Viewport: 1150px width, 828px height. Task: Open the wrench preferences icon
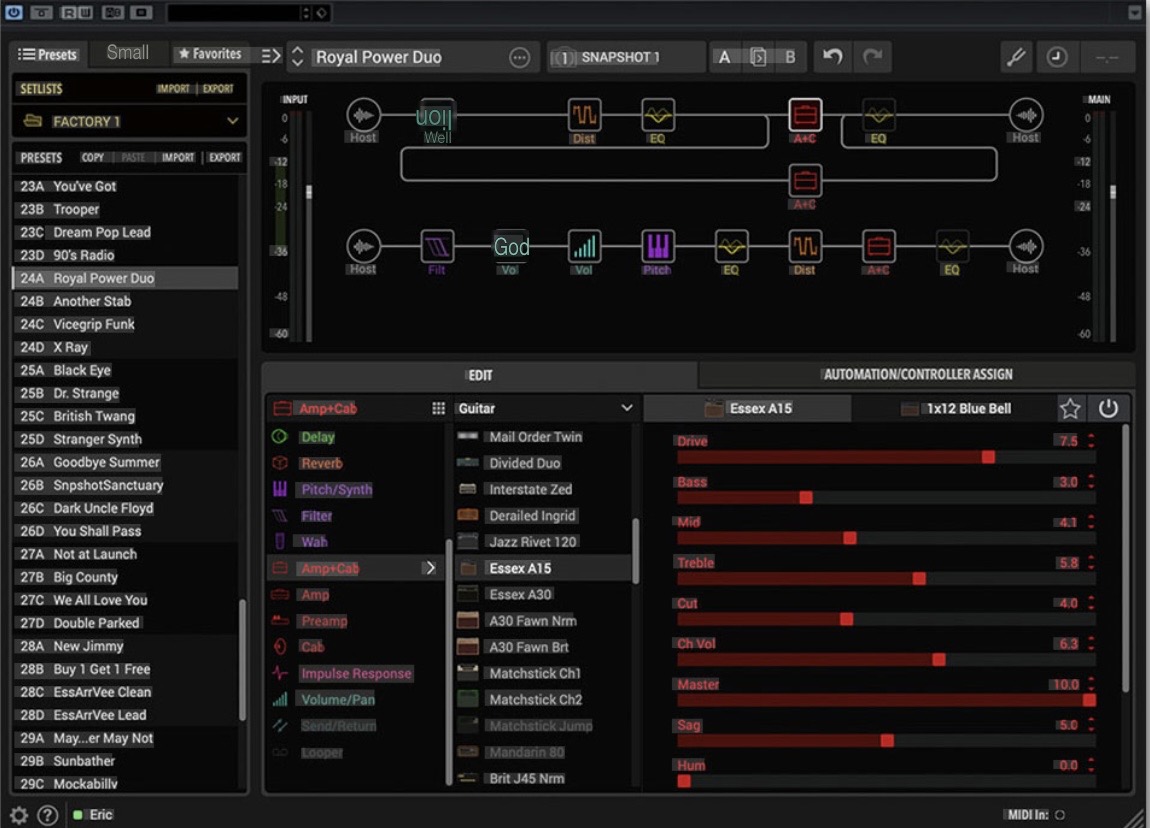(1016, 56)
